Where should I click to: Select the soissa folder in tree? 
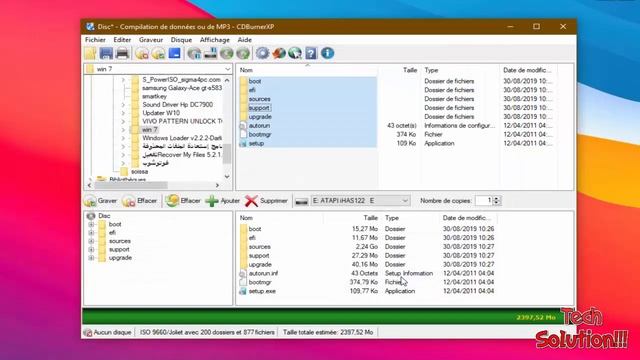(x=140, y=172)
